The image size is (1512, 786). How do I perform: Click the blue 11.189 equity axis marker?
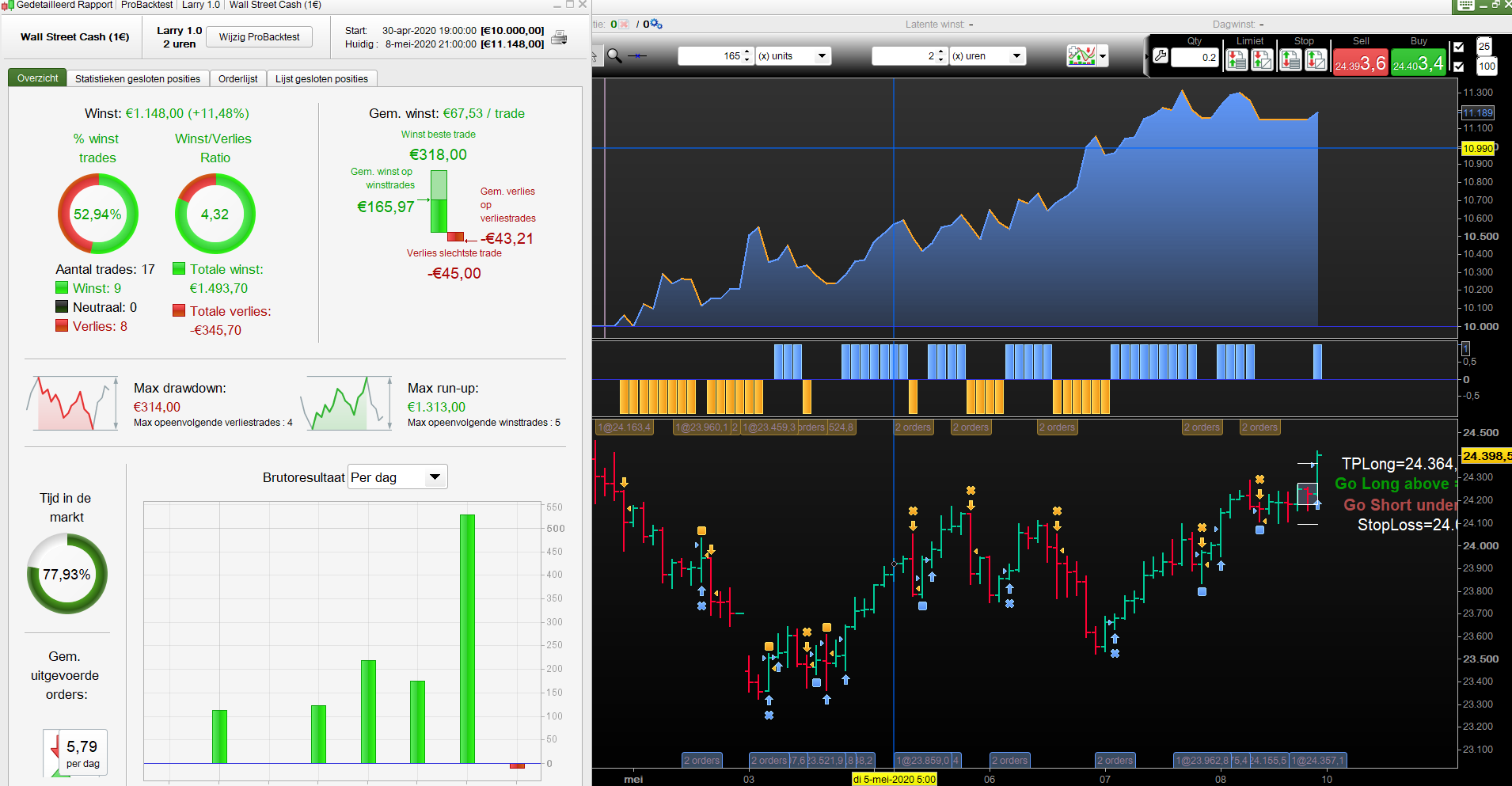pos(1478,112)
